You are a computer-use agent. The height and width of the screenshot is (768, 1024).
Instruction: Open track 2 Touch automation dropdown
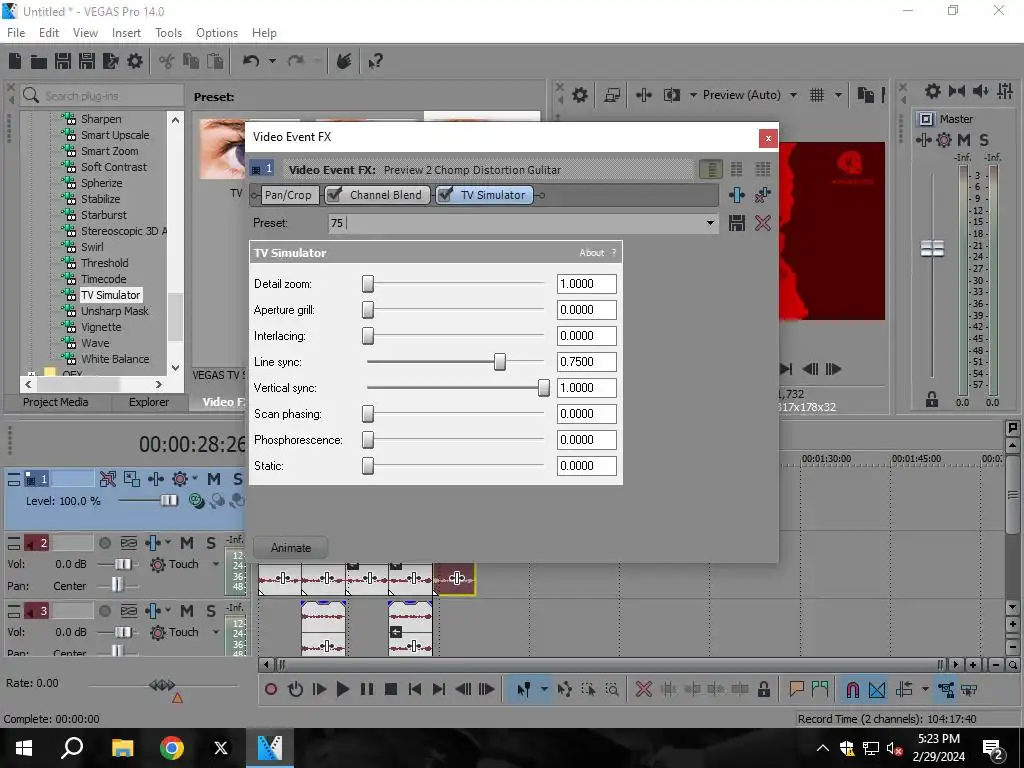216,564
